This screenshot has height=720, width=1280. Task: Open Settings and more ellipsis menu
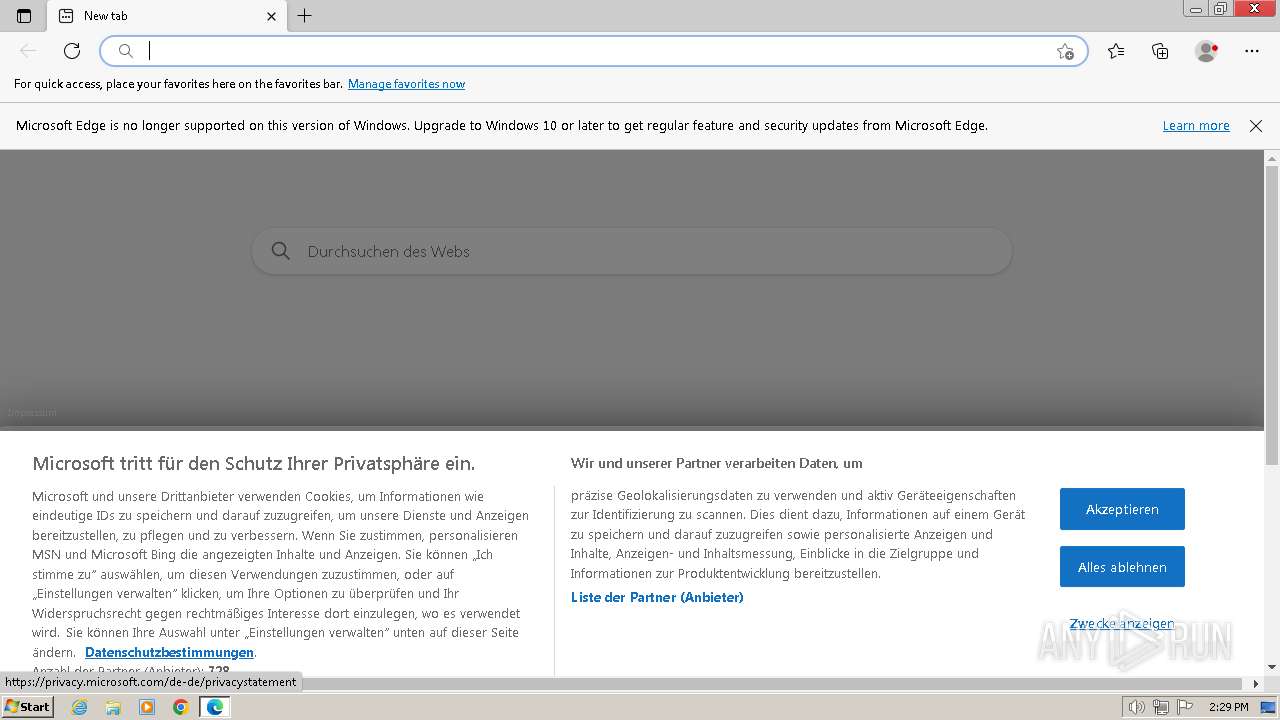click(x=1252, y=51)
